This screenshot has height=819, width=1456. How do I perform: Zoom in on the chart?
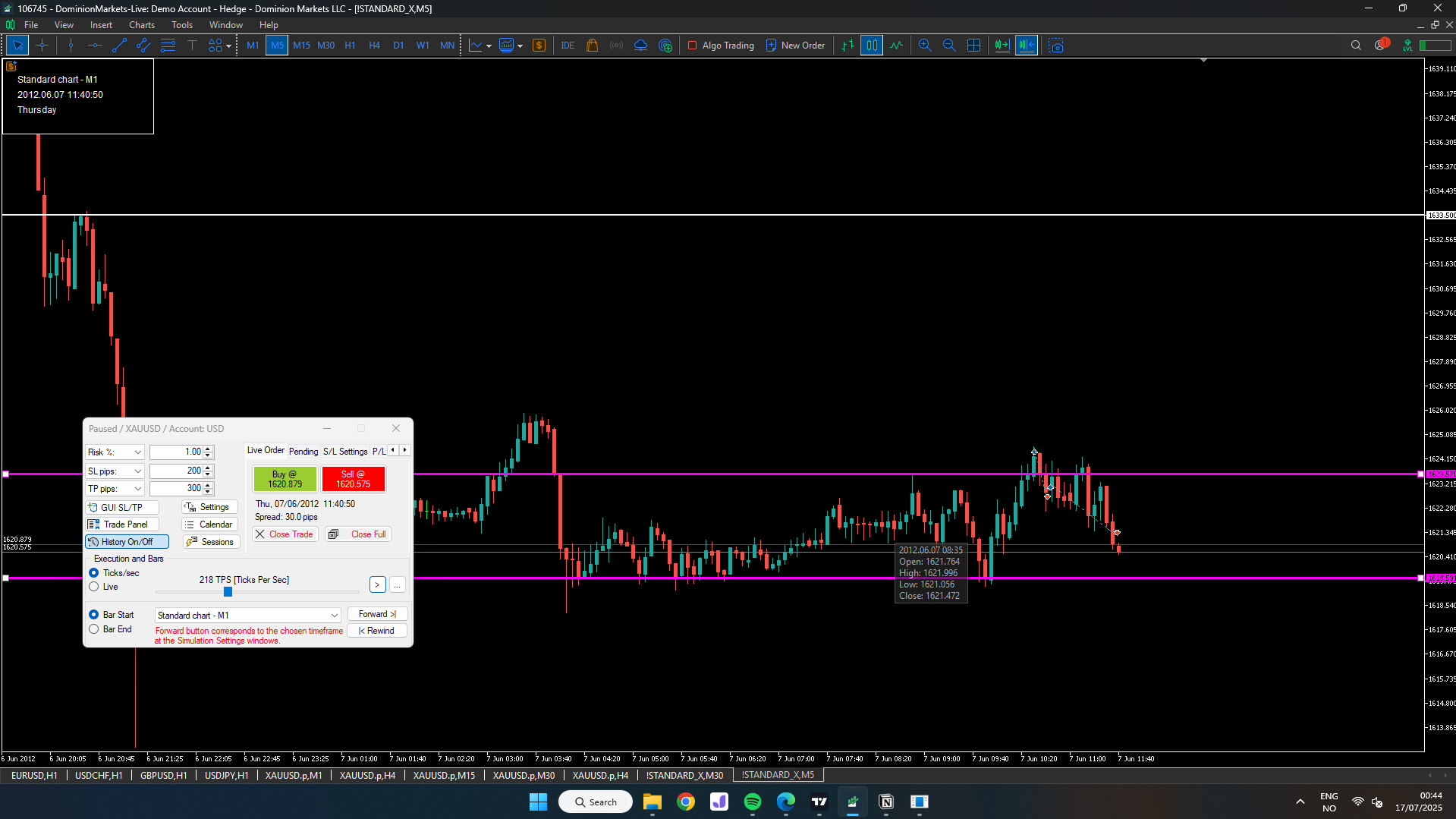point(925,46)
